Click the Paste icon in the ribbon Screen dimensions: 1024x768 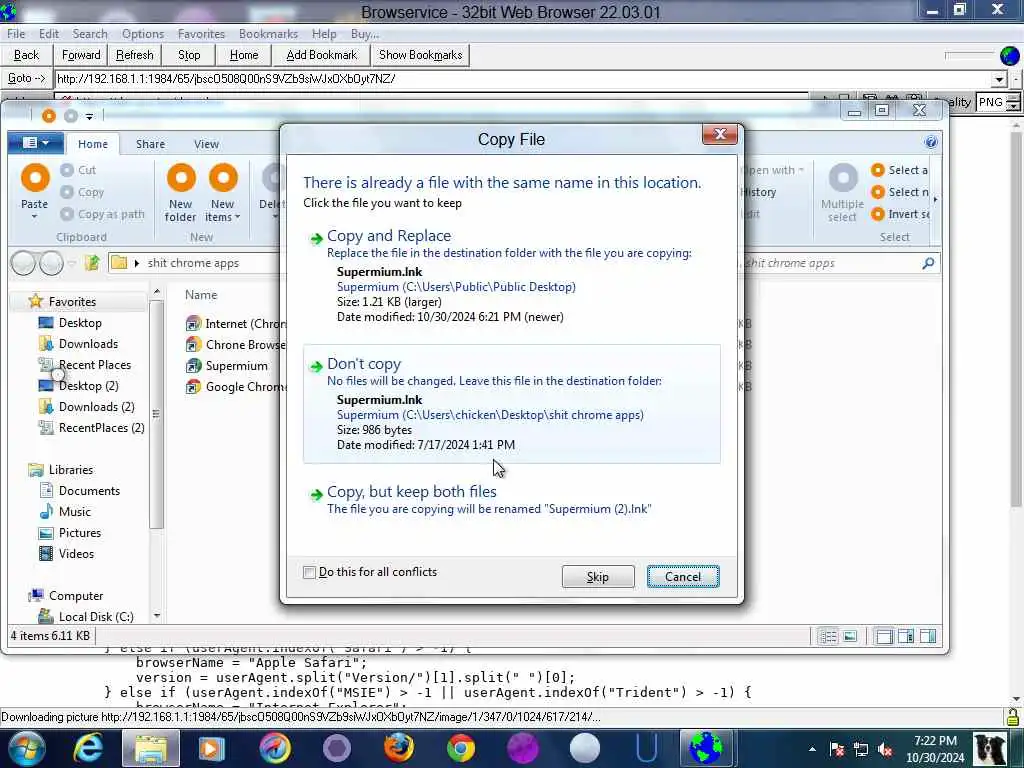[x=35, y=178]
